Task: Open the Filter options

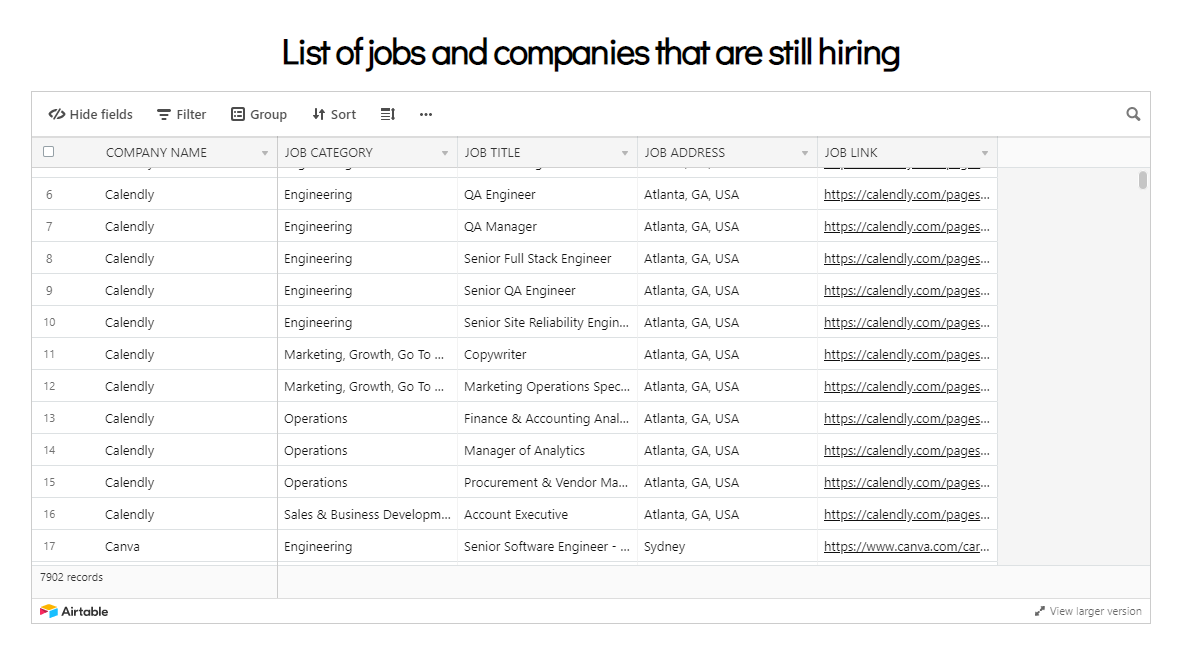Action: click(181, 114)
